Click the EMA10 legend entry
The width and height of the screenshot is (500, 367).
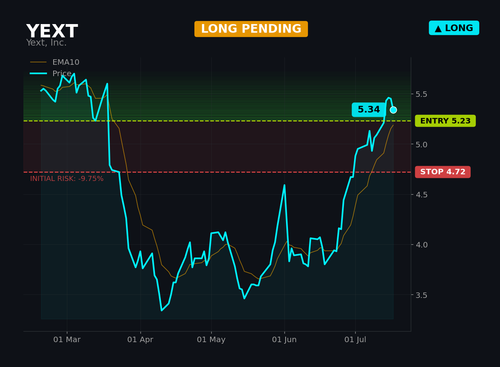pos(55,62)
